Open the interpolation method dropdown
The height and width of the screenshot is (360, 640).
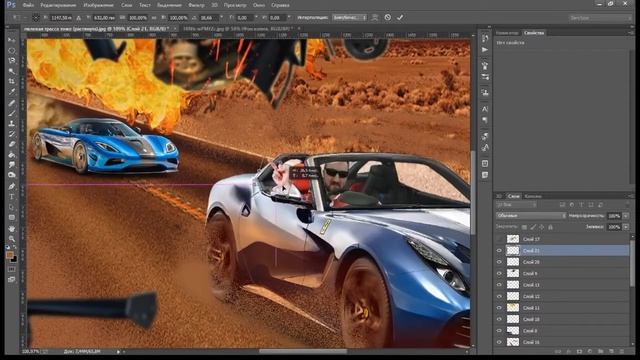[349, 18]
